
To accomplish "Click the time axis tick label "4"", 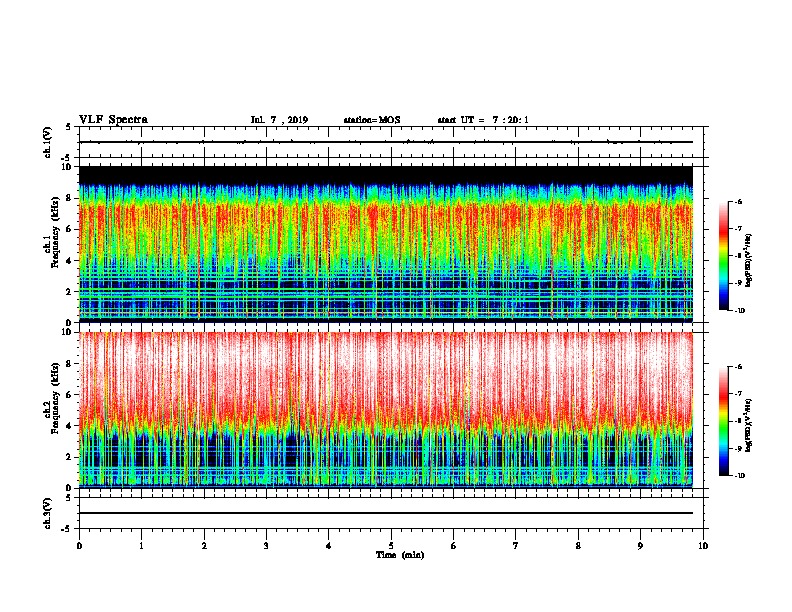I will click(329, 546).
